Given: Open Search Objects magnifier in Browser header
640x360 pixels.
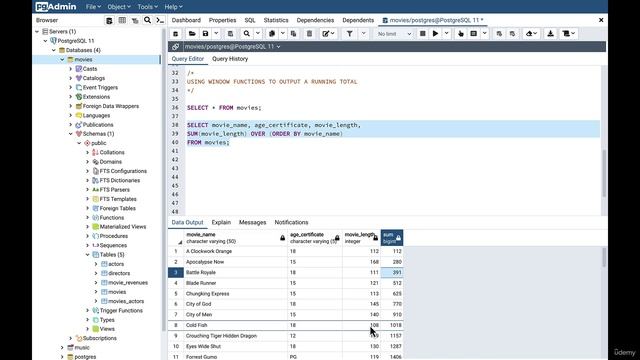Looking at the screenshot, I should pyautogui.click(x=147, y=20).
